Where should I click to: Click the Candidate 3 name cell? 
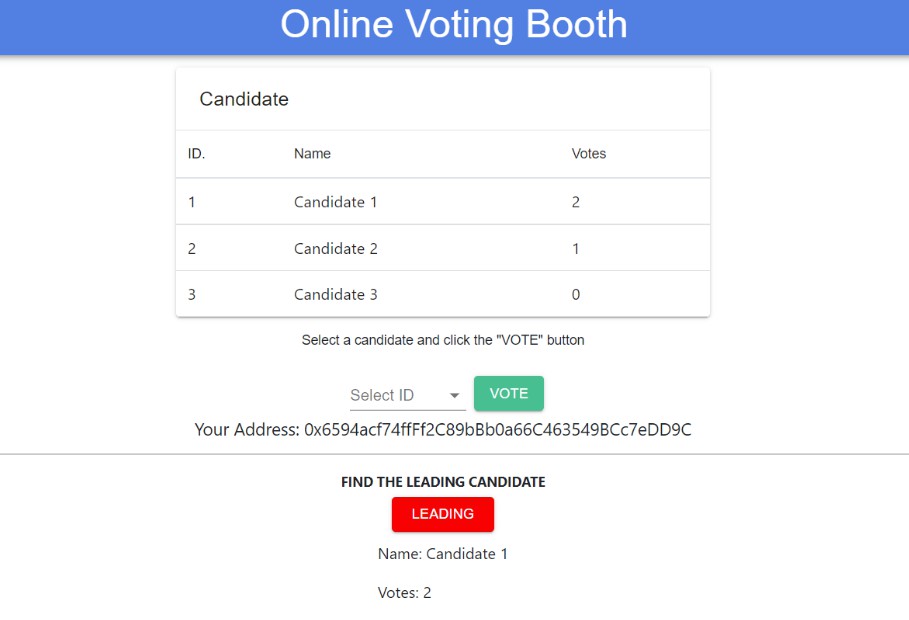tap(336, 294)
